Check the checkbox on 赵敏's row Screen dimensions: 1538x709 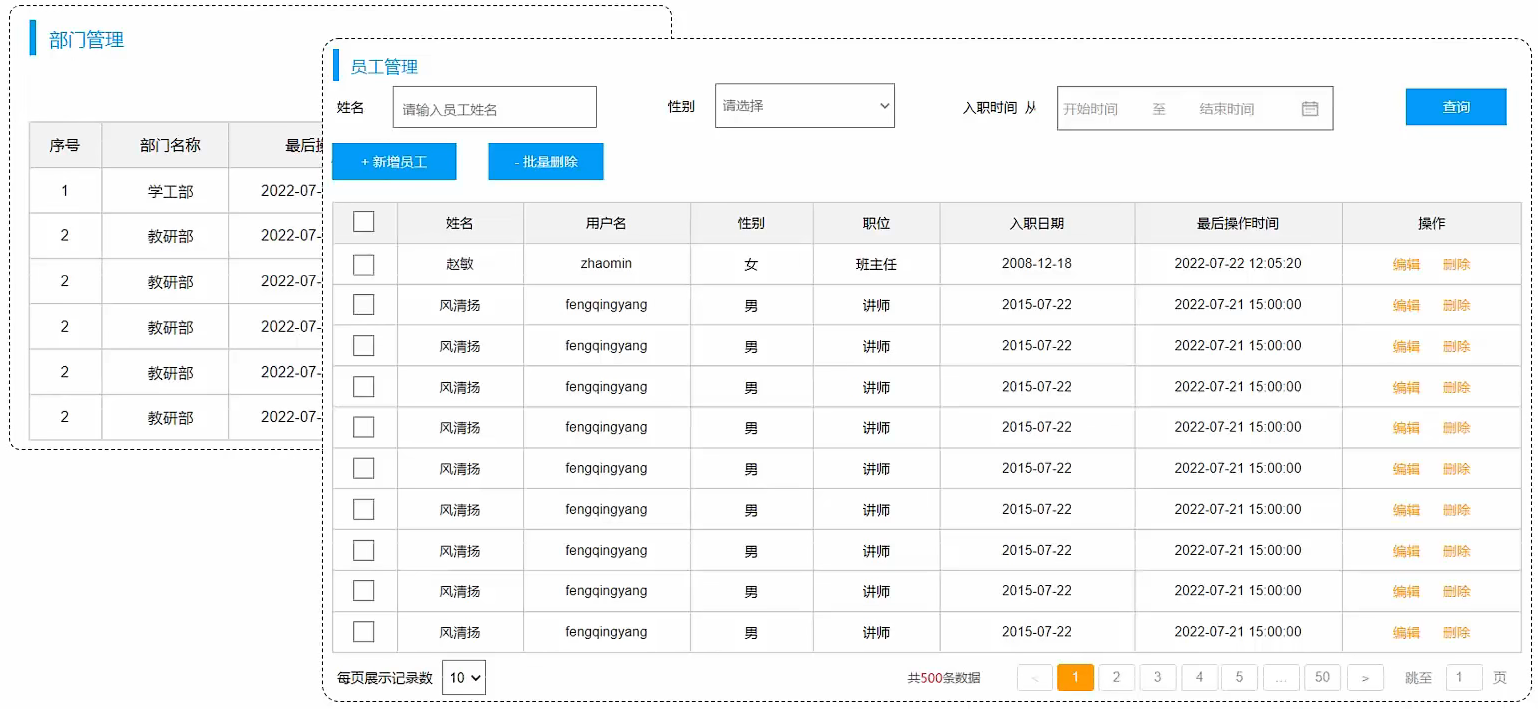tap(362, 263)
